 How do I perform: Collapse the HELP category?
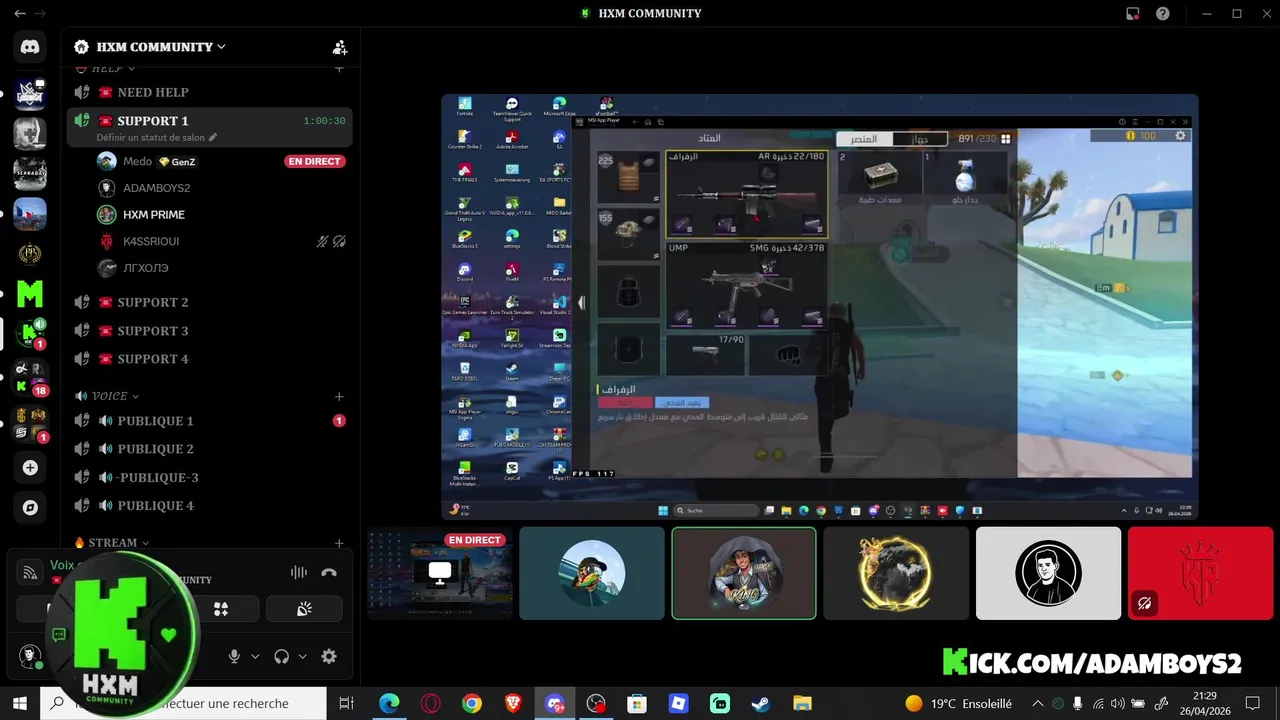(105, 68)
